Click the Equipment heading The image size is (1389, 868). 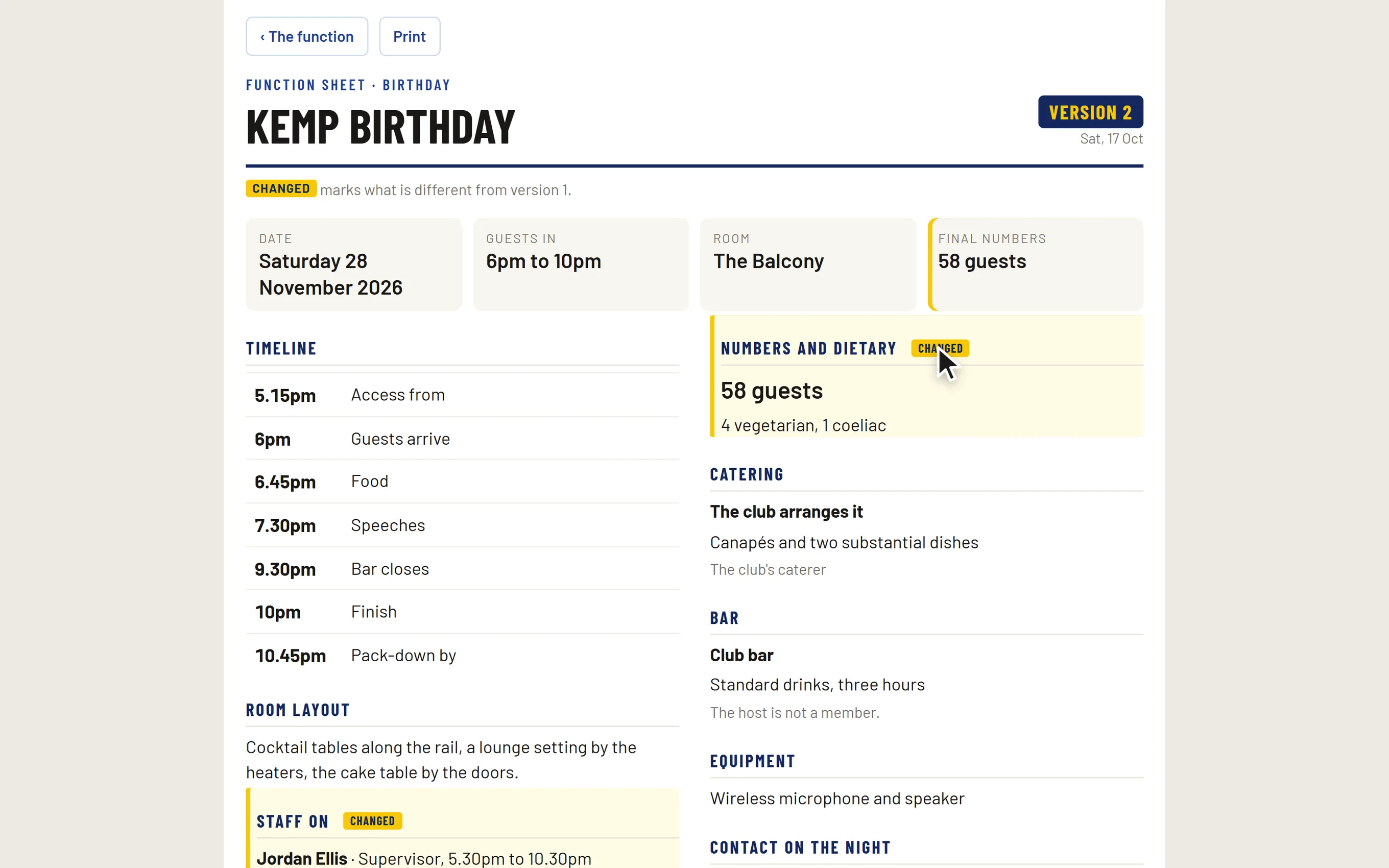(753, 761)
